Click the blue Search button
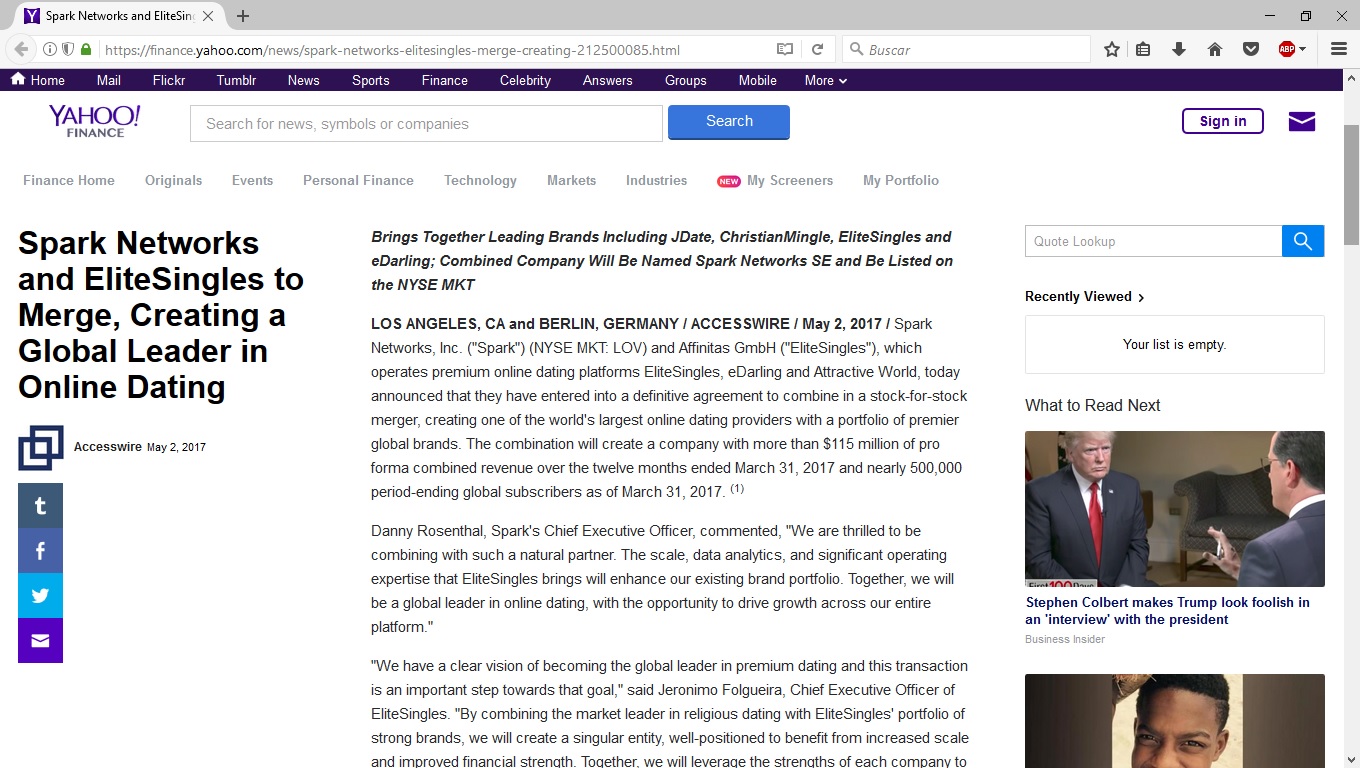The image size is (1360, 768). point(729,122)
